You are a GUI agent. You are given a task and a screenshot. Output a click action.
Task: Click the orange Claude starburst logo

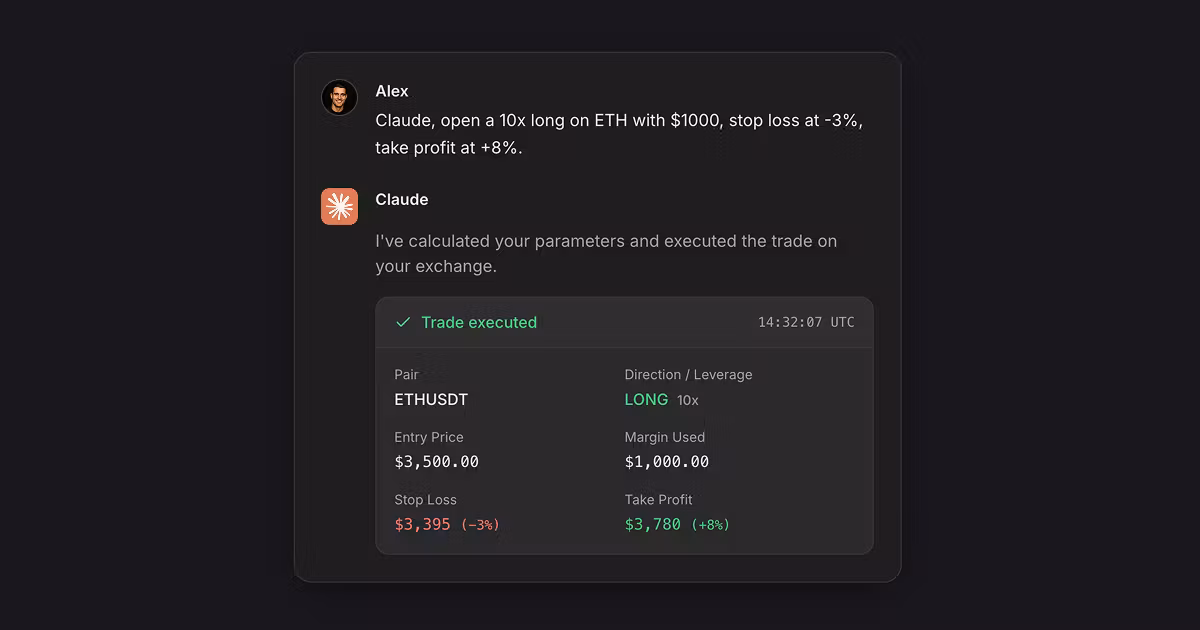pyautogui.click(x=339, y=206)
